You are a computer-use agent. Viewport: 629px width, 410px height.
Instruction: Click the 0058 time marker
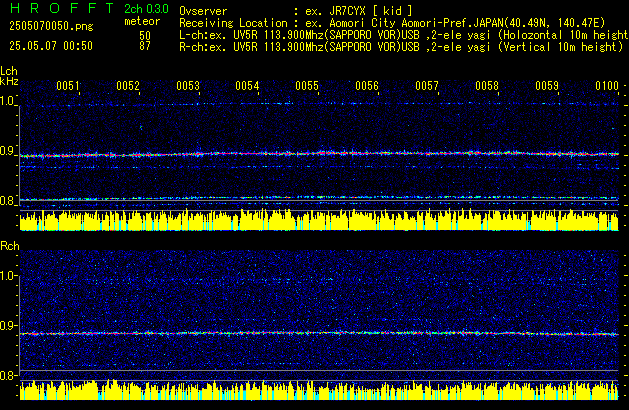487,86
